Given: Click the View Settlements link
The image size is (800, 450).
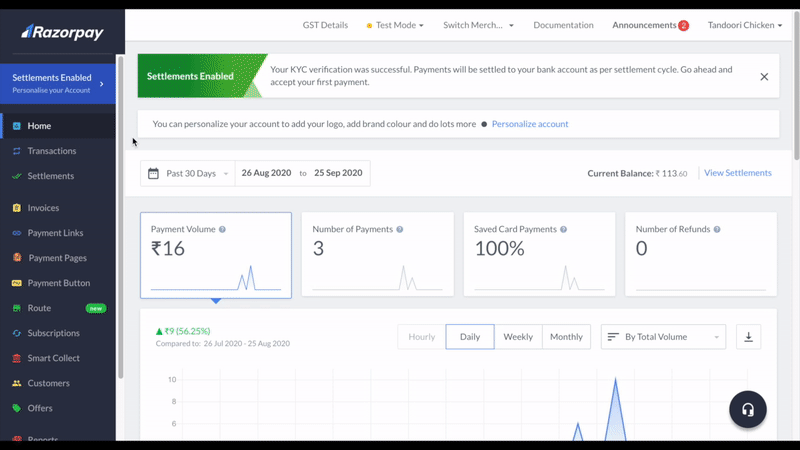Looking at the screenshot, I should [x=738, y=173].
